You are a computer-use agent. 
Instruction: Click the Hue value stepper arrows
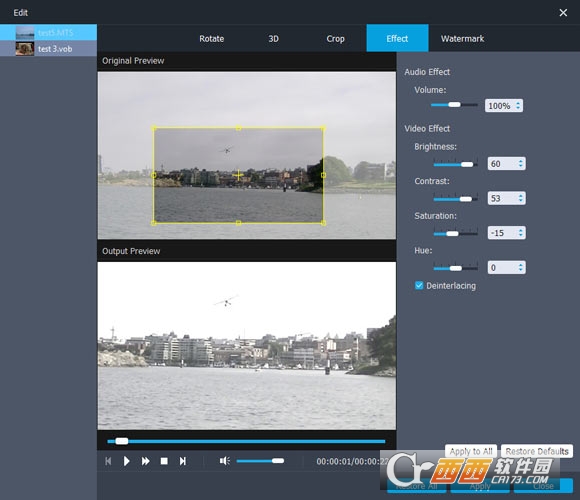coord(521,267)
